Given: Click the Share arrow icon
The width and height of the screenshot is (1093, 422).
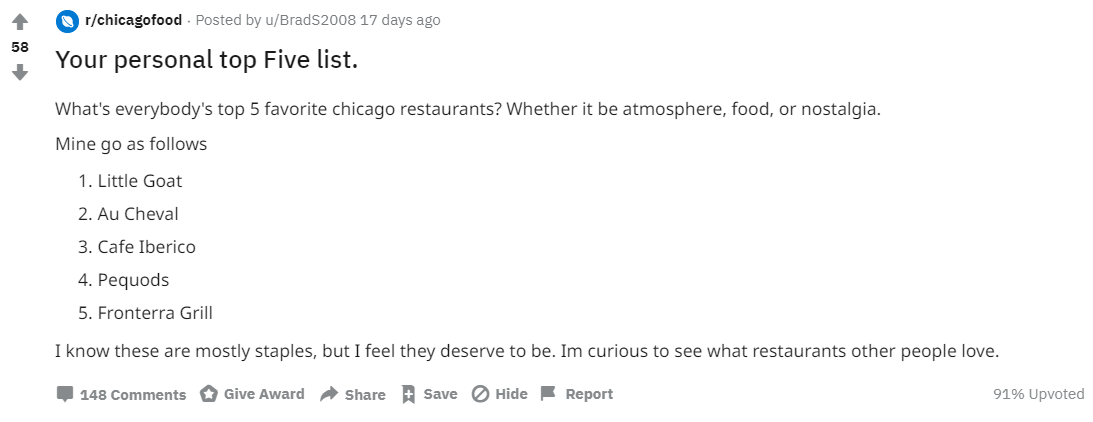Looking at the screenshot, I should click(329, 394).
